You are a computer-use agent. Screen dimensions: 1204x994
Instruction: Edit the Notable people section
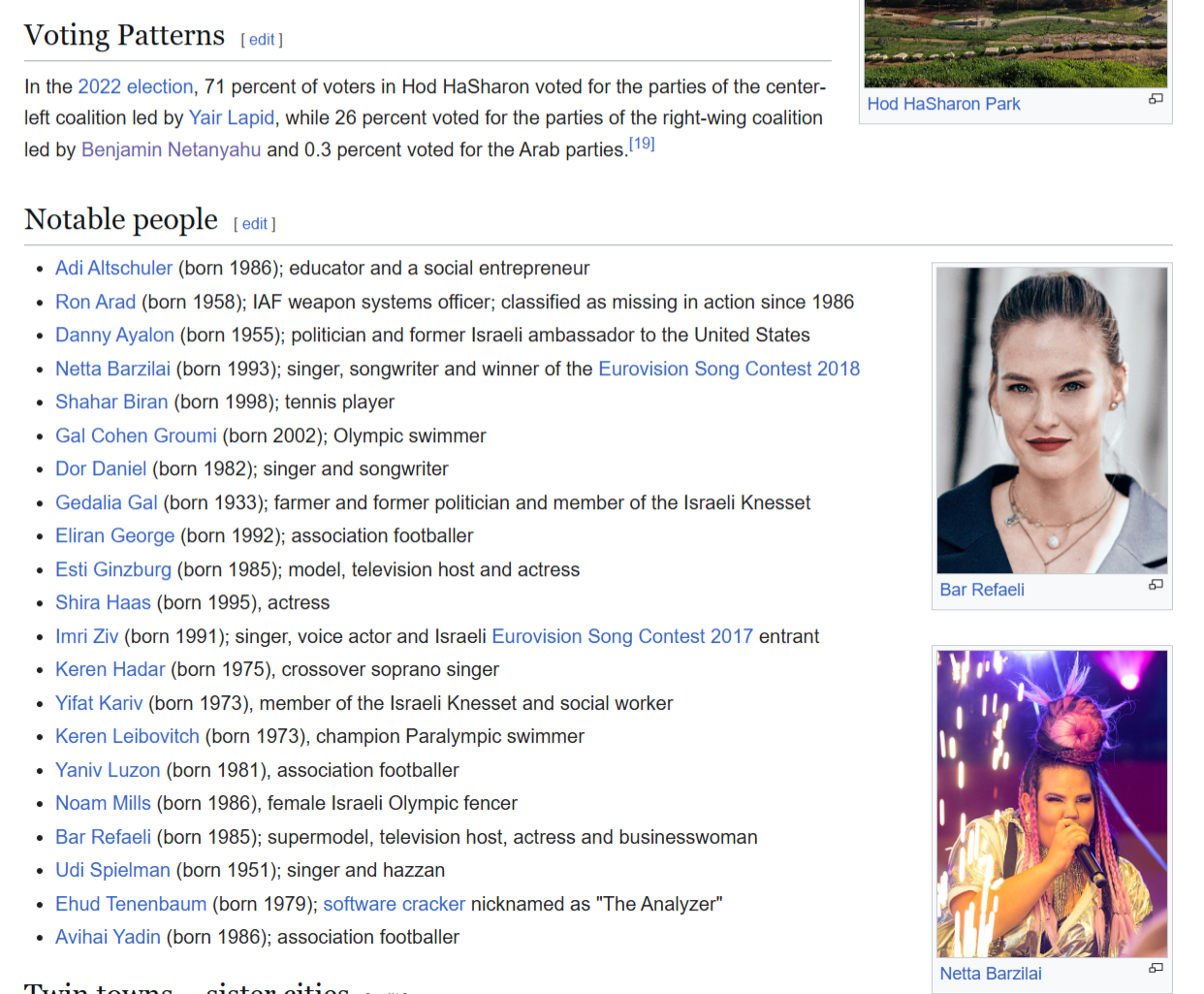click(x=254, y=224)
